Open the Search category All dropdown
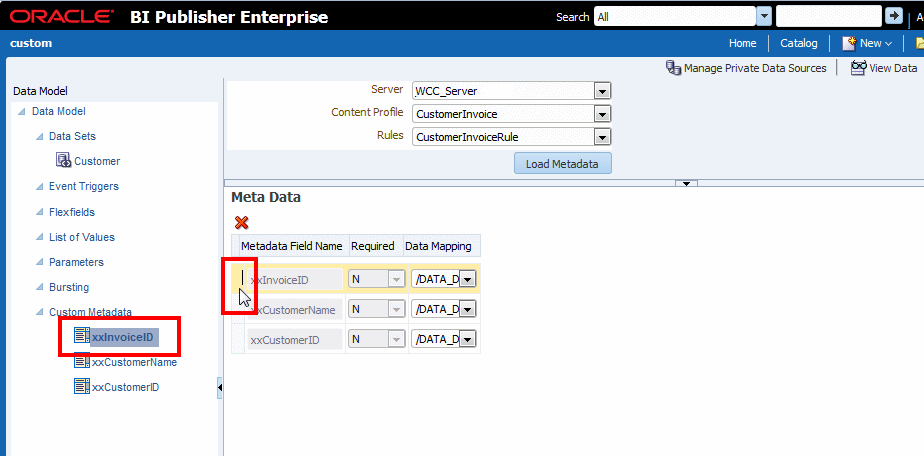This screenshot has height=456, width=924. tap(764, 16)
